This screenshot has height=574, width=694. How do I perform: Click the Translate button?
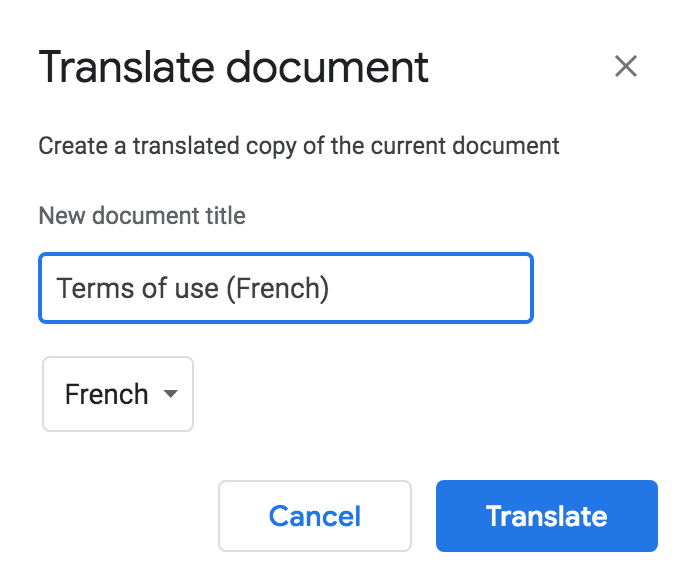546,516
